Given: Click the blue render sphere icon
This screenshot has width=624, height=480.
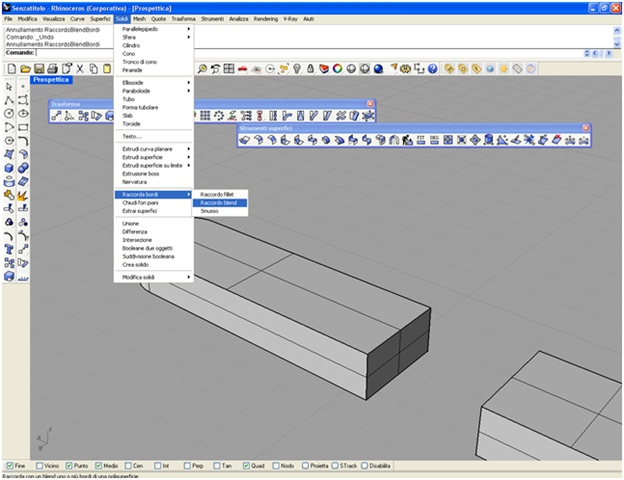Looking at the screenshot, I should tap(378, 69).
